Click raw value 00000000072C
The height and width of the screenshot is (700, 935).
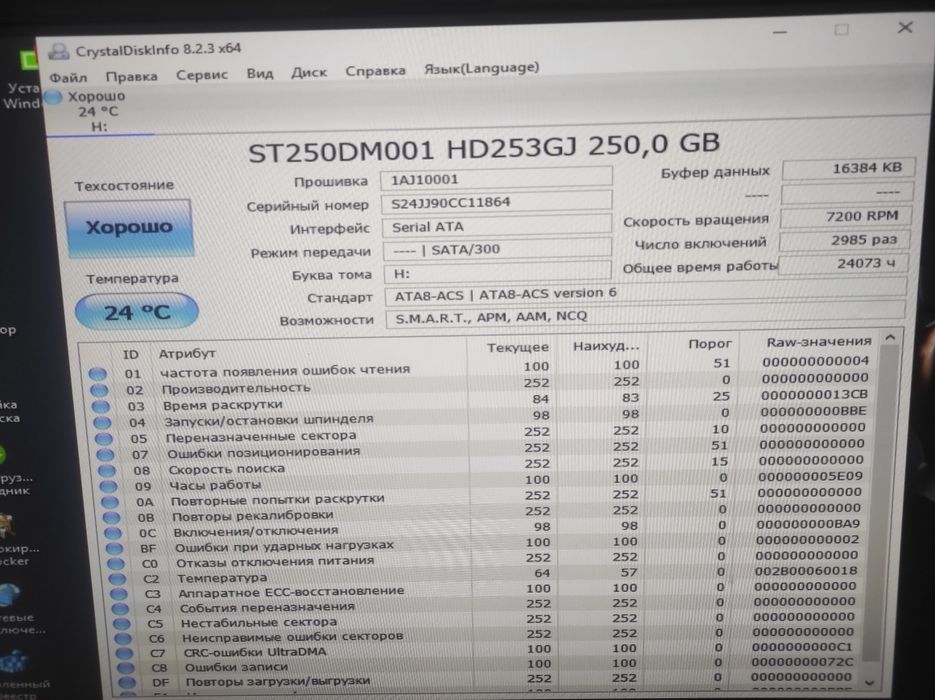click(802, 662)
